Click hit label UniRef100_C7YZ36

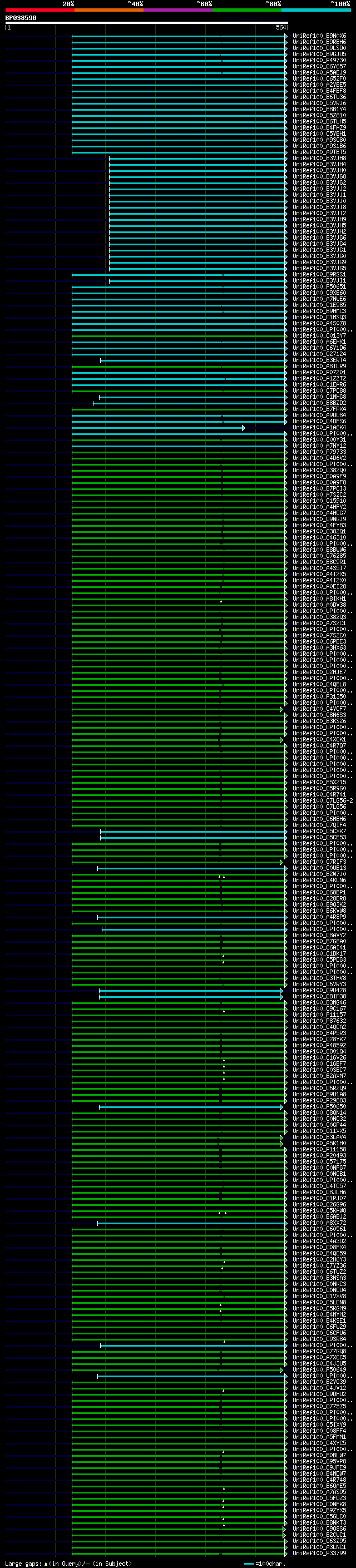[319, 1265]
